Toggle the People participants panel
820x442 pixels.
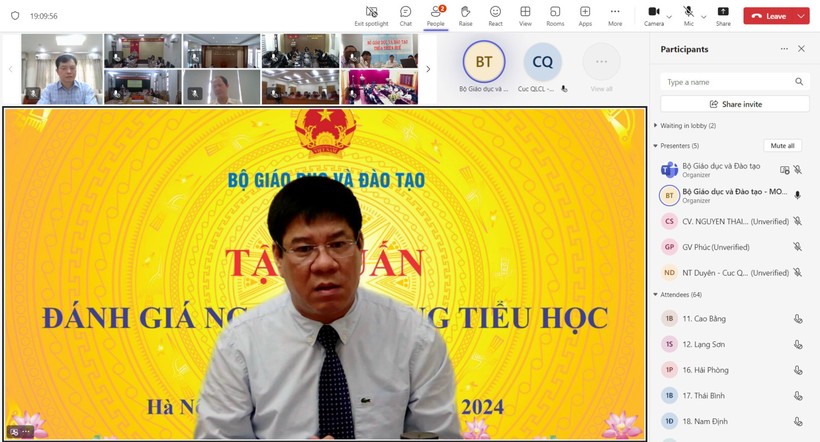pos(436,16)
